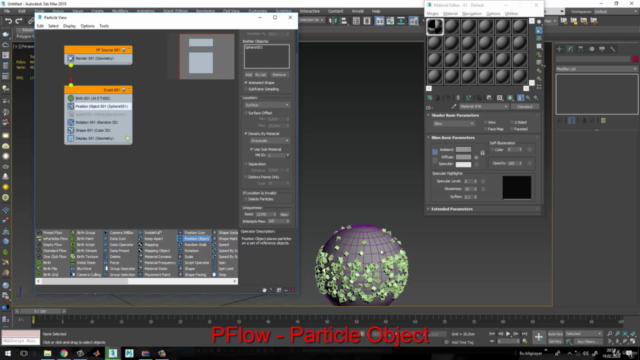The width and height of the screenshot is (640, 360).
Task: Open Particle View Select menu
Action: pos(53,26)
